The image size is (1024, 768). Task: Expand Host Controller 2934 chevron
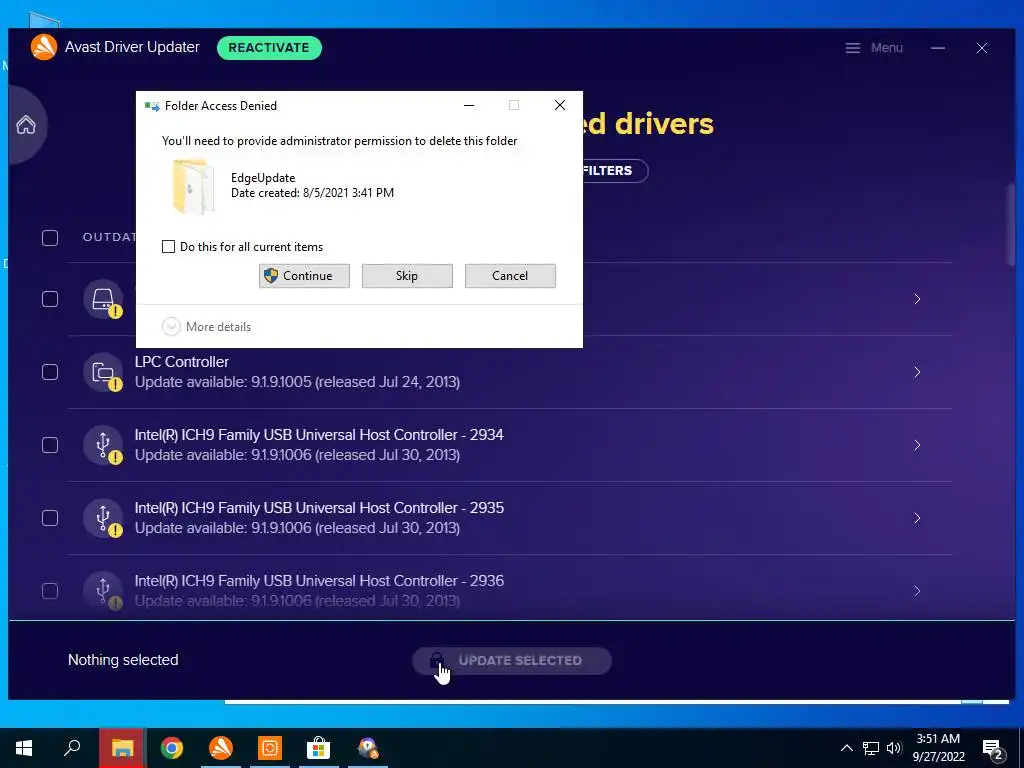click(917, 445)
